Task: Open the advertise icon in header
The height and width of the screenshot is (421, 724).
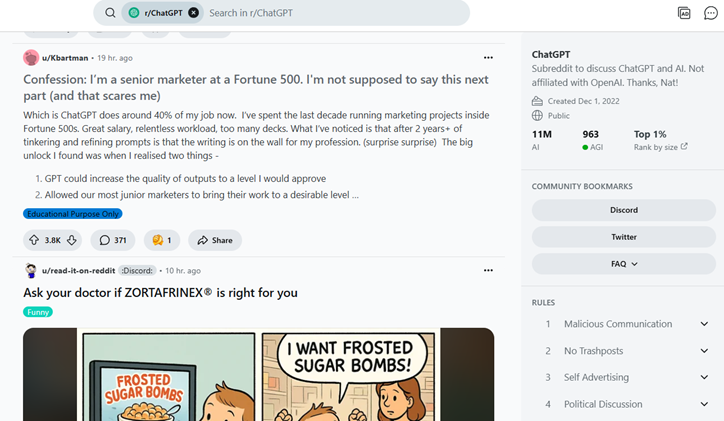Action: [684, 13]
